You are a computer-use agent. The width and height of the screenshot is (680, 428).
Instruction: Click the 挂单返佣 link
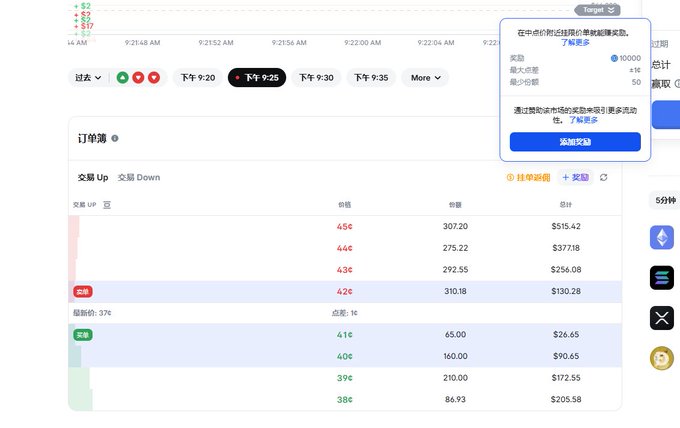pos(528,177)
